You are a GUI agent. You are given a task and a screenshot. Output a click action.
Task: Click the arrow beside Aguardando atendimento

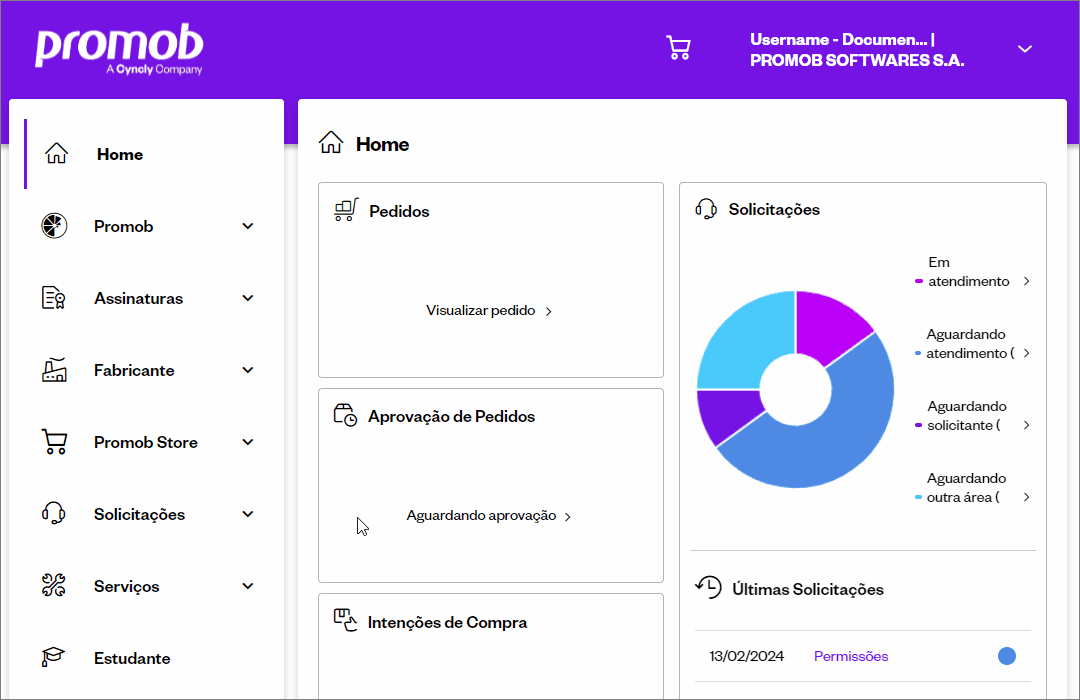(x=1026, y=353)
